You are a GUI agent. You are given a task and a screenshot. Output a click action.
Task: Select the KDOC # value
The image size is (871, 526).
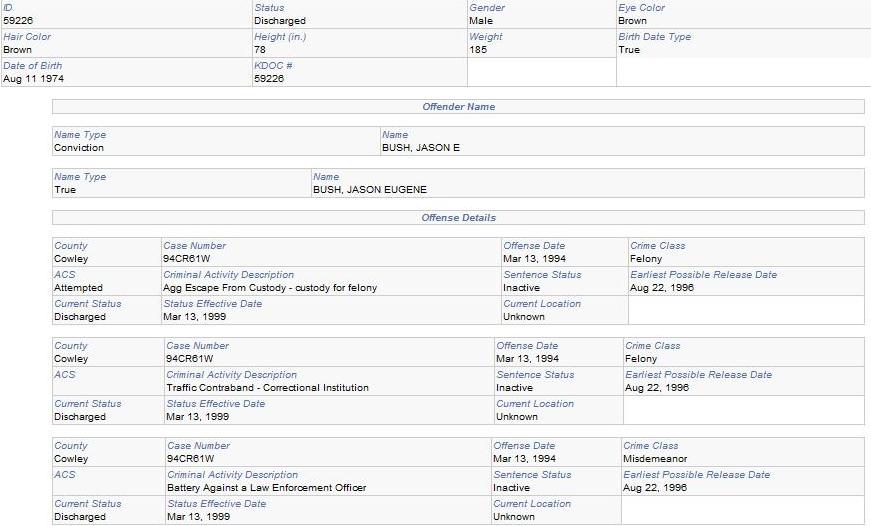269,78
